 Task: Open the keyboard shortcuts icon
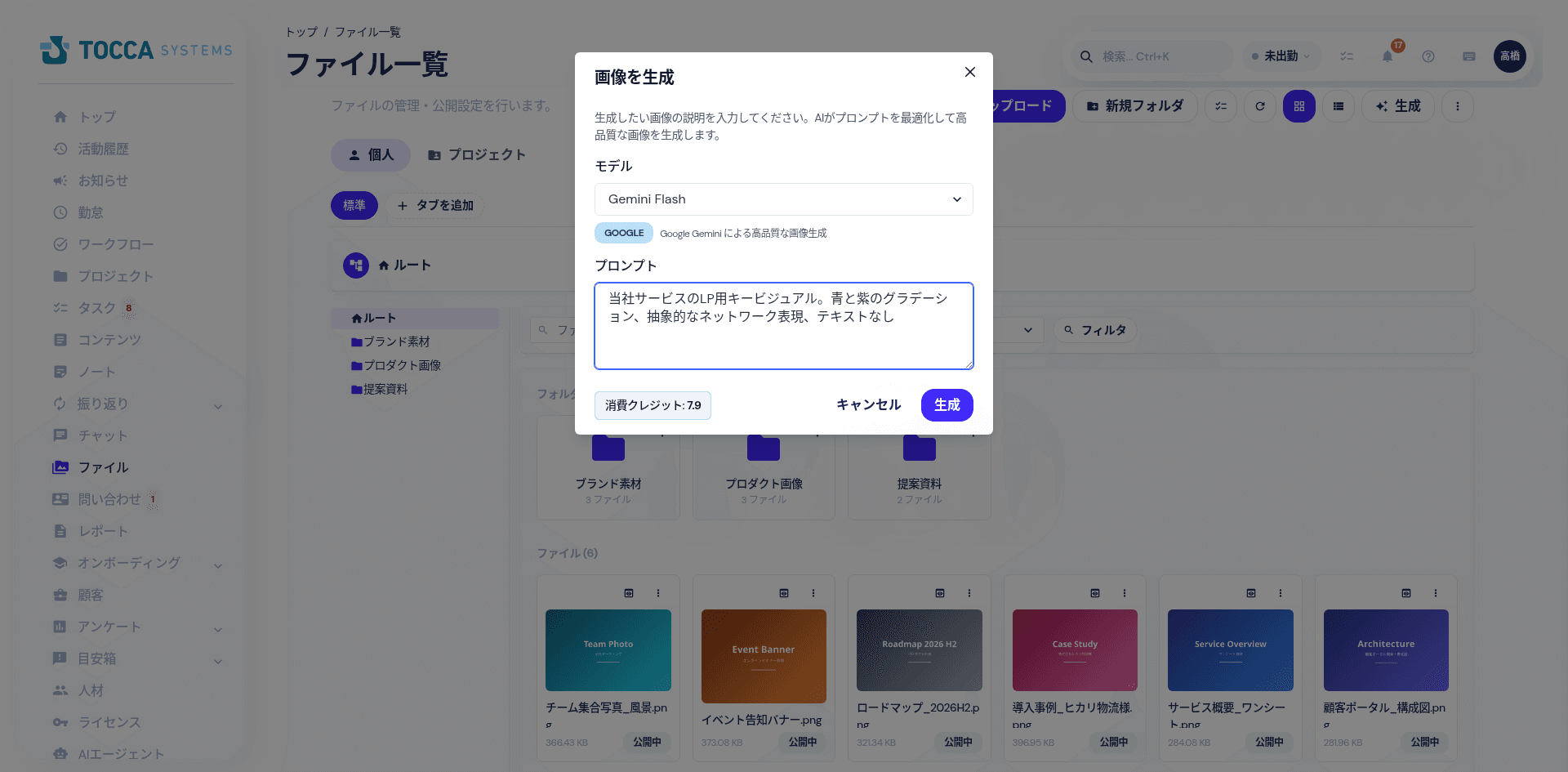(x=1469, y=56)
